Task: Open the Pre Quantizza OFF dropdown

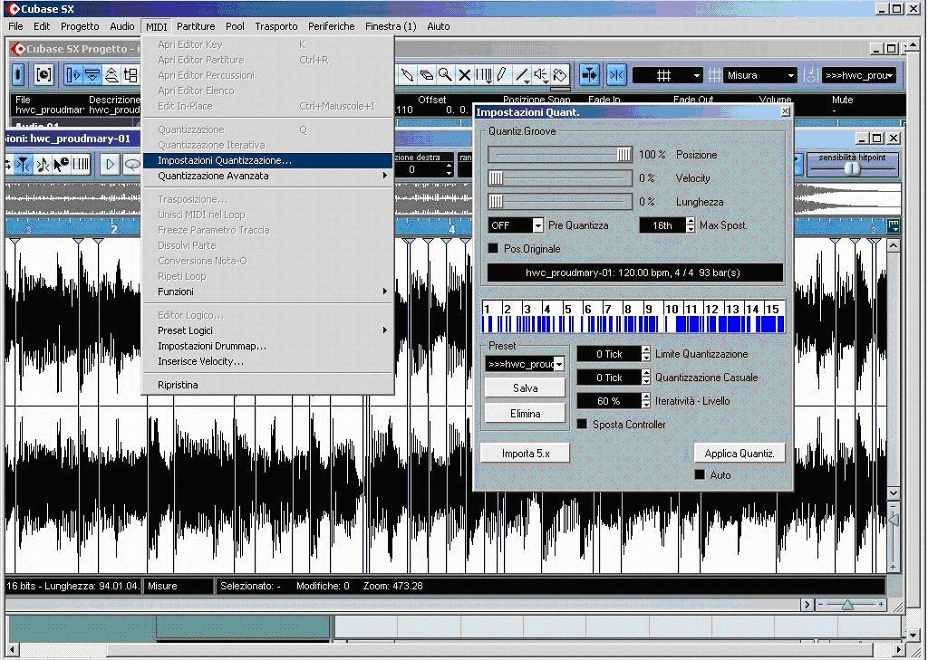Action: click(538, 226)
